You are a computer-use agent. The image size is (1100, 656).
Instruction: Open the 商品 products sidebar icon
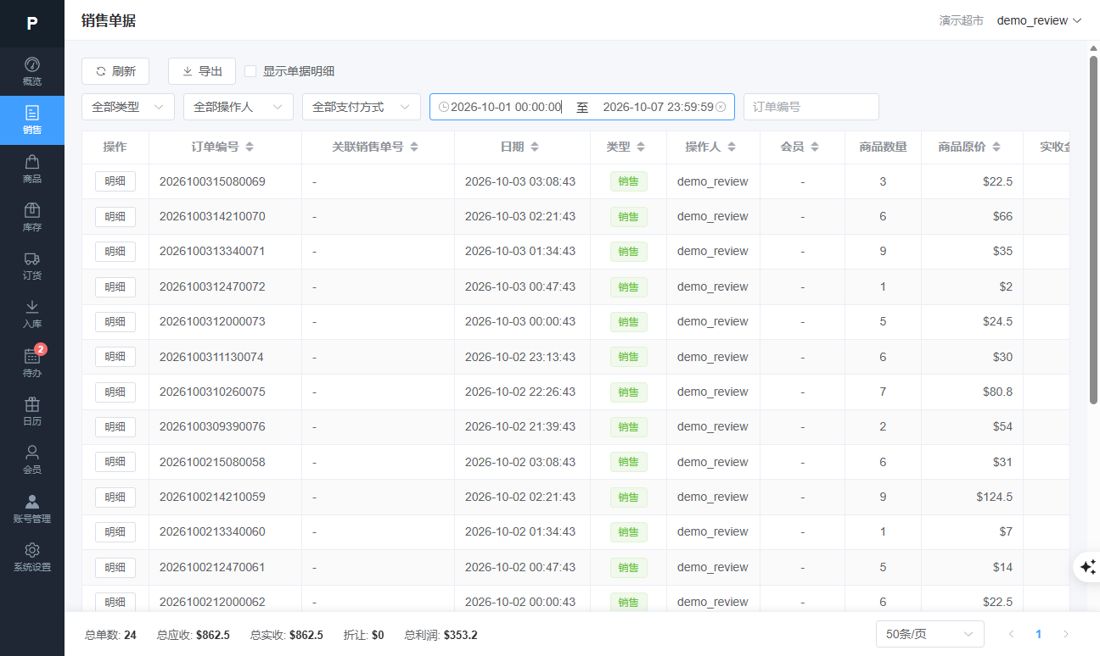(x=32, y=169)
